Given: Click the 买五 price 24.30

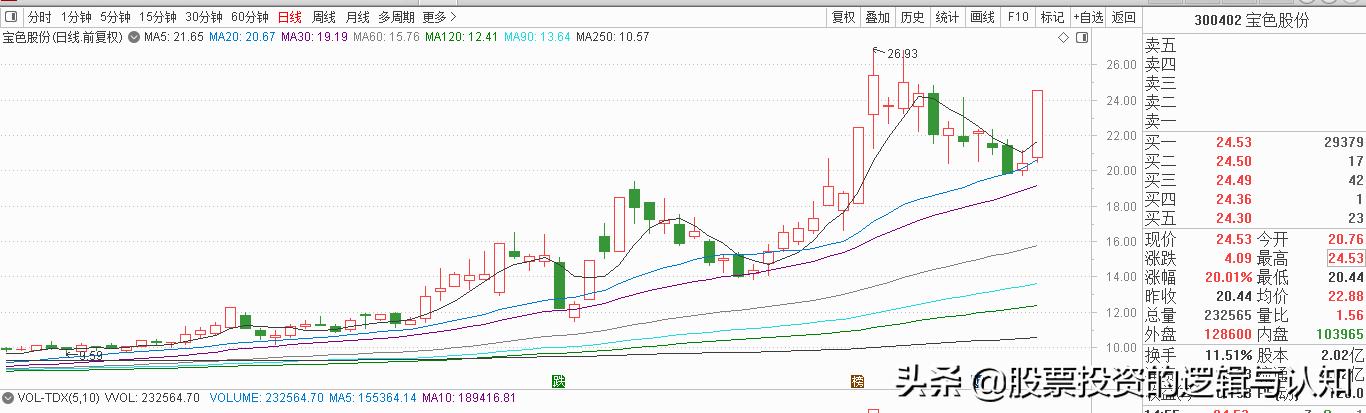Looking at the screenshot, I should point(1233,218).
